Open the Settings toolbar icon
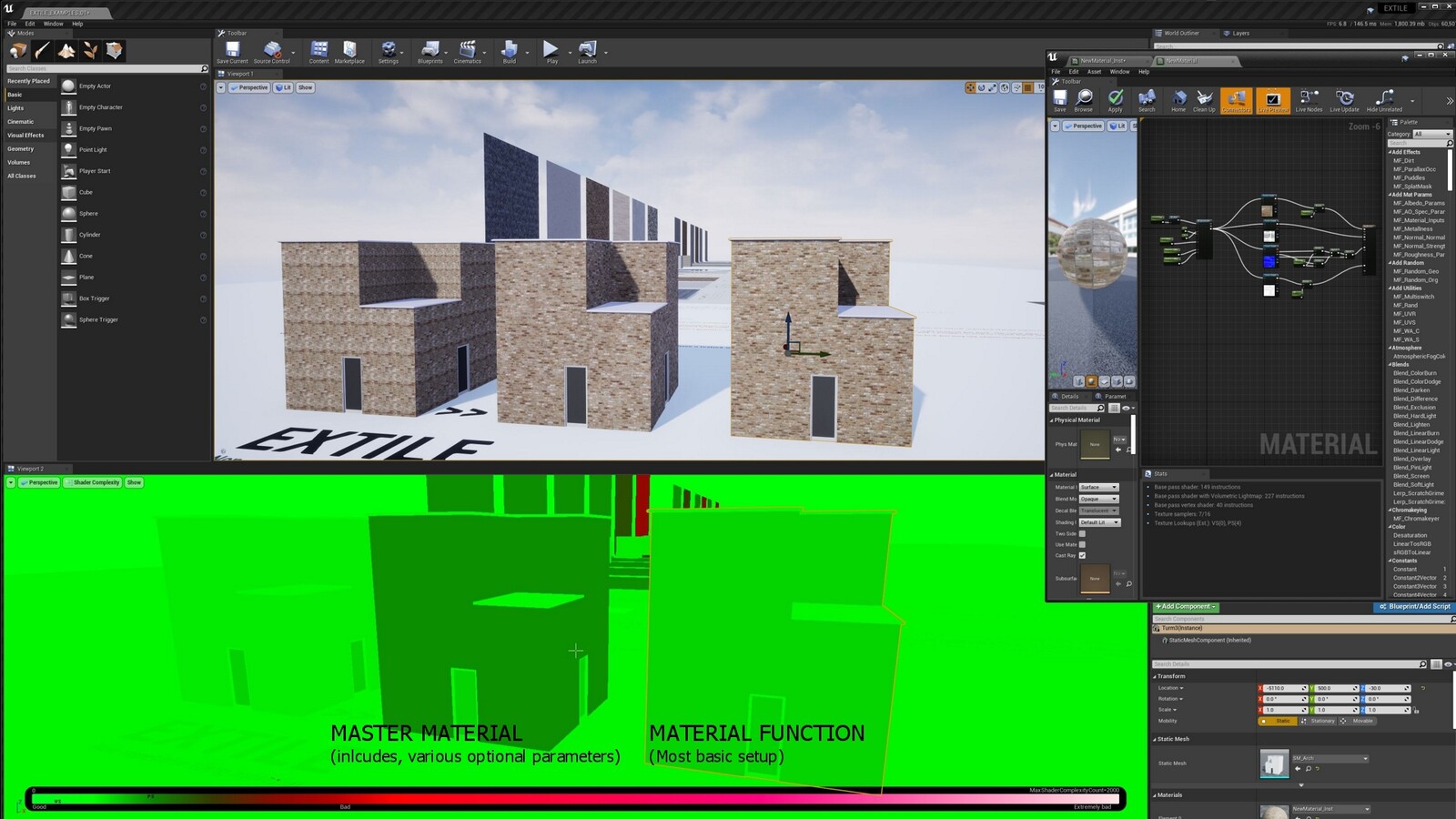 coord(389,52)
